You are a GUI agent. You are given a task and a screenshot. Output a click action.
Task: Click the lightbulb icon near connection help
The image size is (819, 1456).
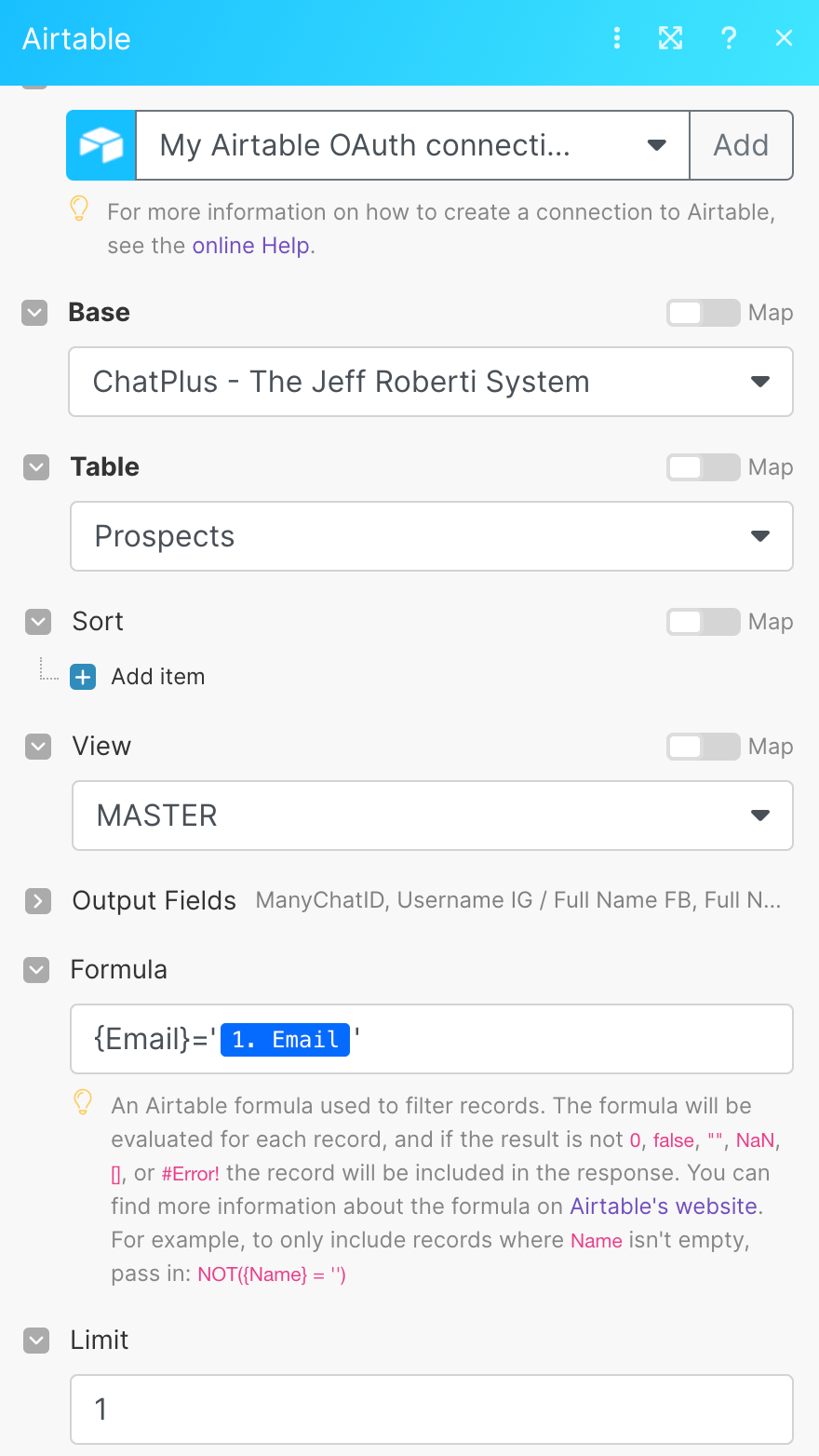[x=80, y=209]
